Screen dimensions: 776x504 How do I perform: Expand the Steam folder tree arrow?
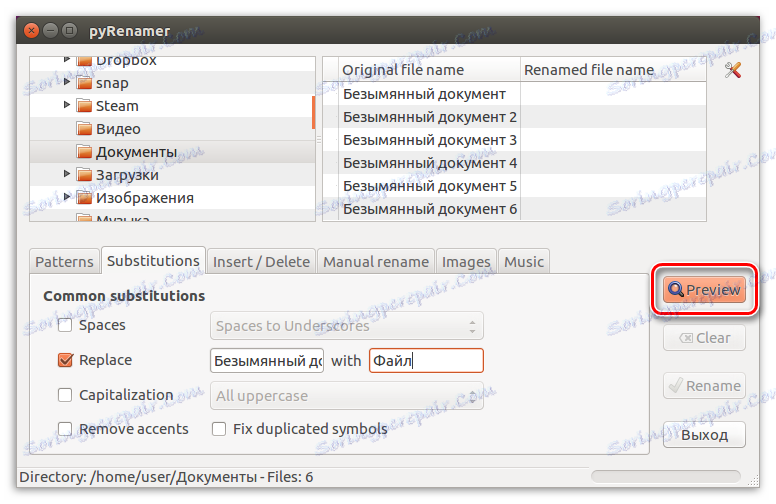click(x=67, y=106)
